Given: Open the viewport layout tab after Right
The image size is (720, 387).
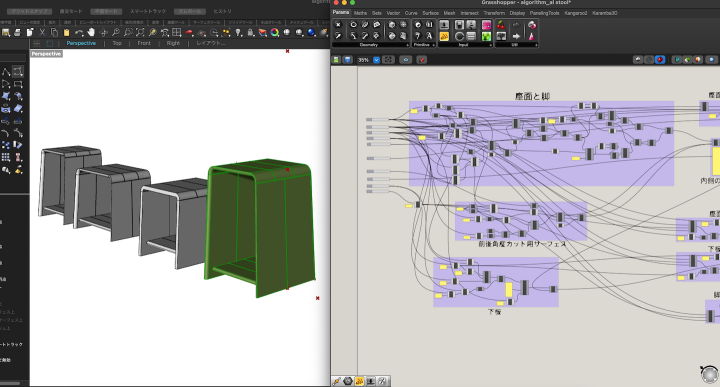Looking at the screenshot, I should coord(210,43).
